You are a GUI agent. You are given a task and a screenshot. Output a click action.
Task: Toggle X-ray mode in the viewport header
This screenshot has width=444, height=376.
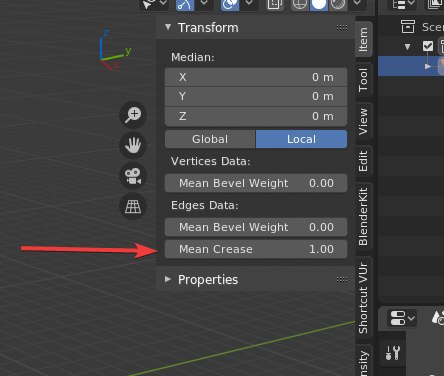tap(275, 5)
